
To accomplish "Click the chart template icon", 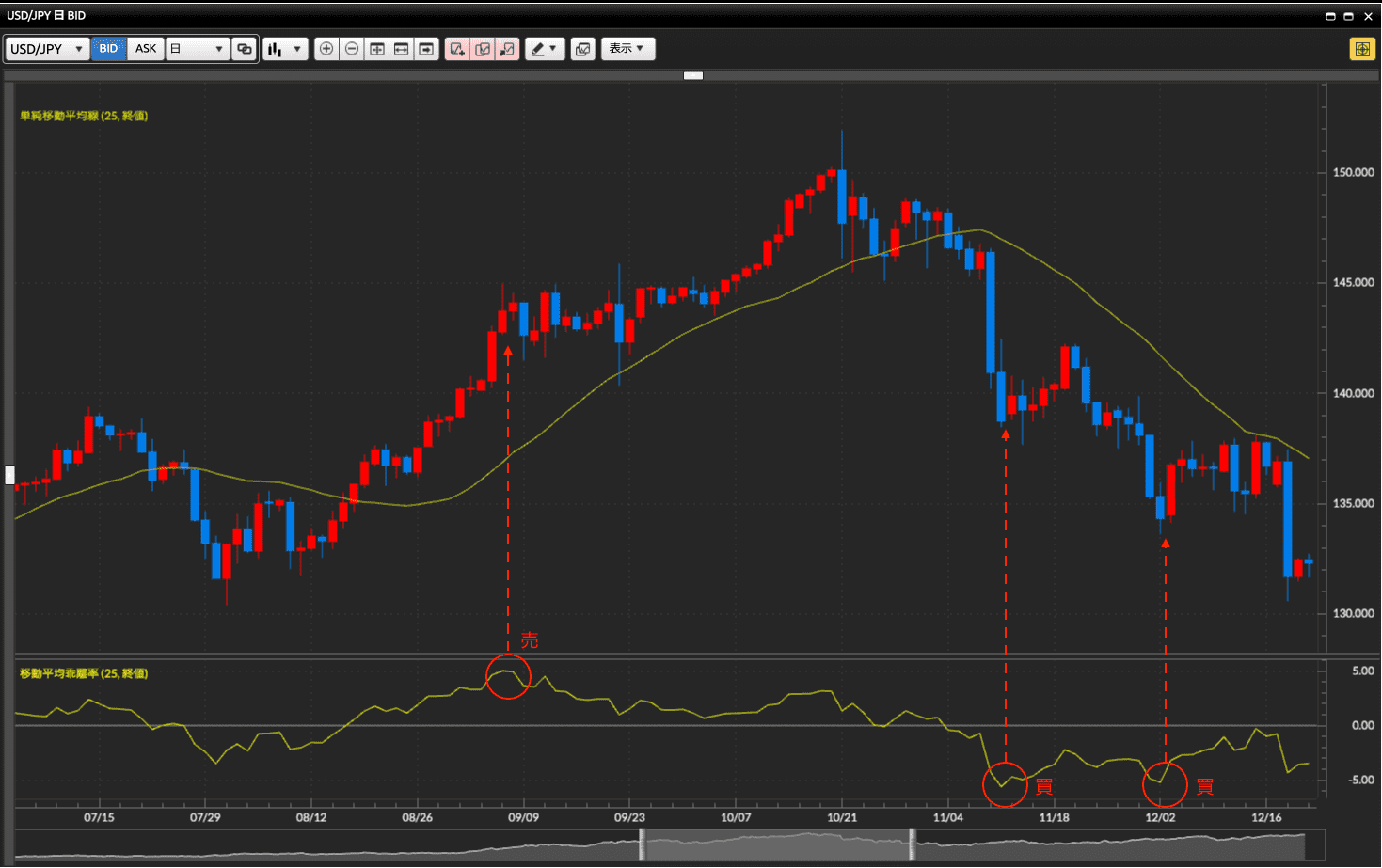I will tap(583, 49).
